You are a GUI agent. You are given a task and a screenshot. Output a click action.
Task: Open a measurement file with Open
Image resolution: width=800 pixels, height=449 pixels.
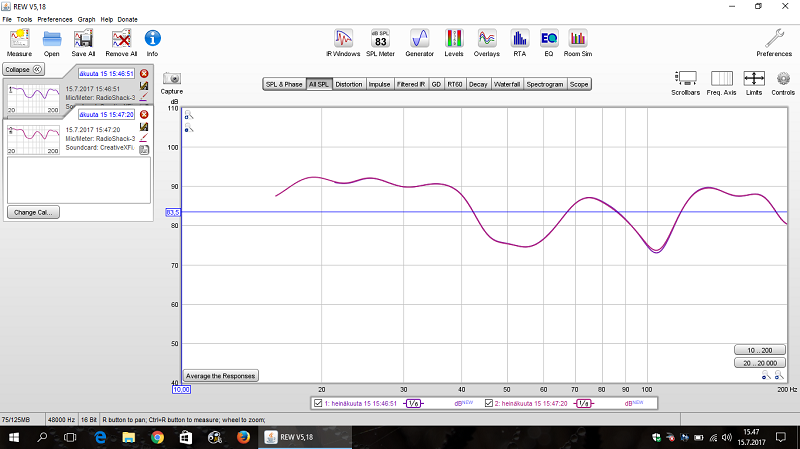(x=52, y=42)
